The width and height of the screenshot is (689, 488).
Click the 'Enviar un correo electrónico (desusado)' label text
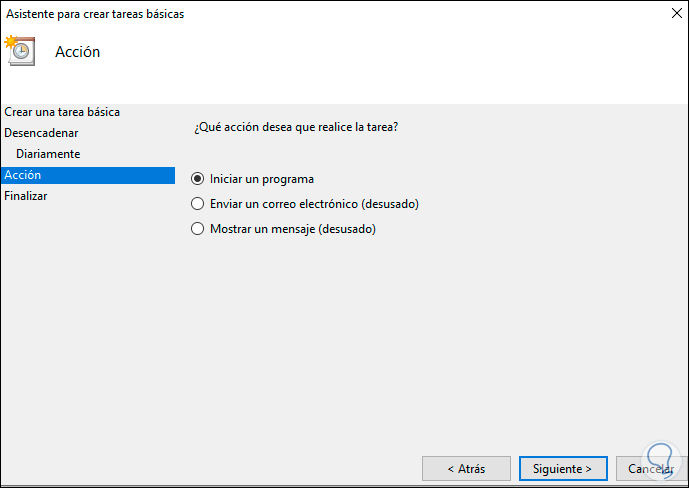[314, 204]
